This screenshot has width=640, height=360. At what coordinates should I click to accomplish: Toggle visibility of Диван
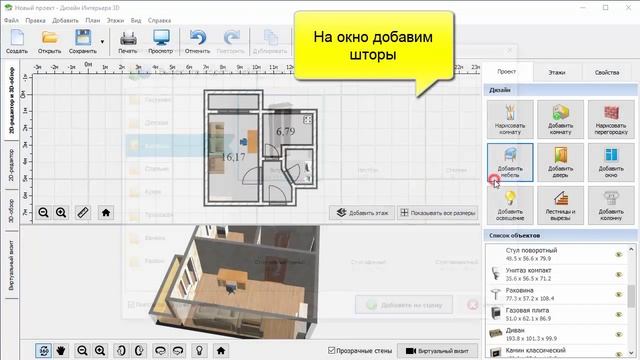coord(619,334)
